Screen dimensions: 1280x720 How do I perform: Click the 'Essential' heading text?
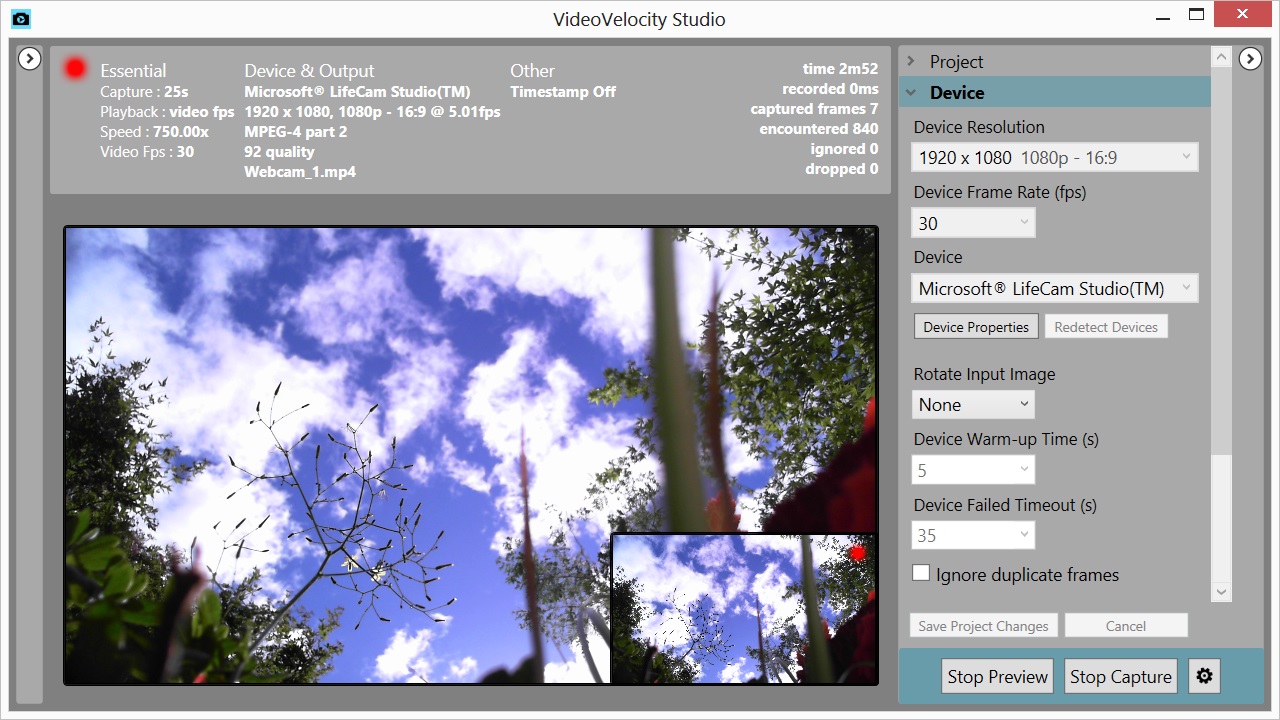tap(133, 70)
